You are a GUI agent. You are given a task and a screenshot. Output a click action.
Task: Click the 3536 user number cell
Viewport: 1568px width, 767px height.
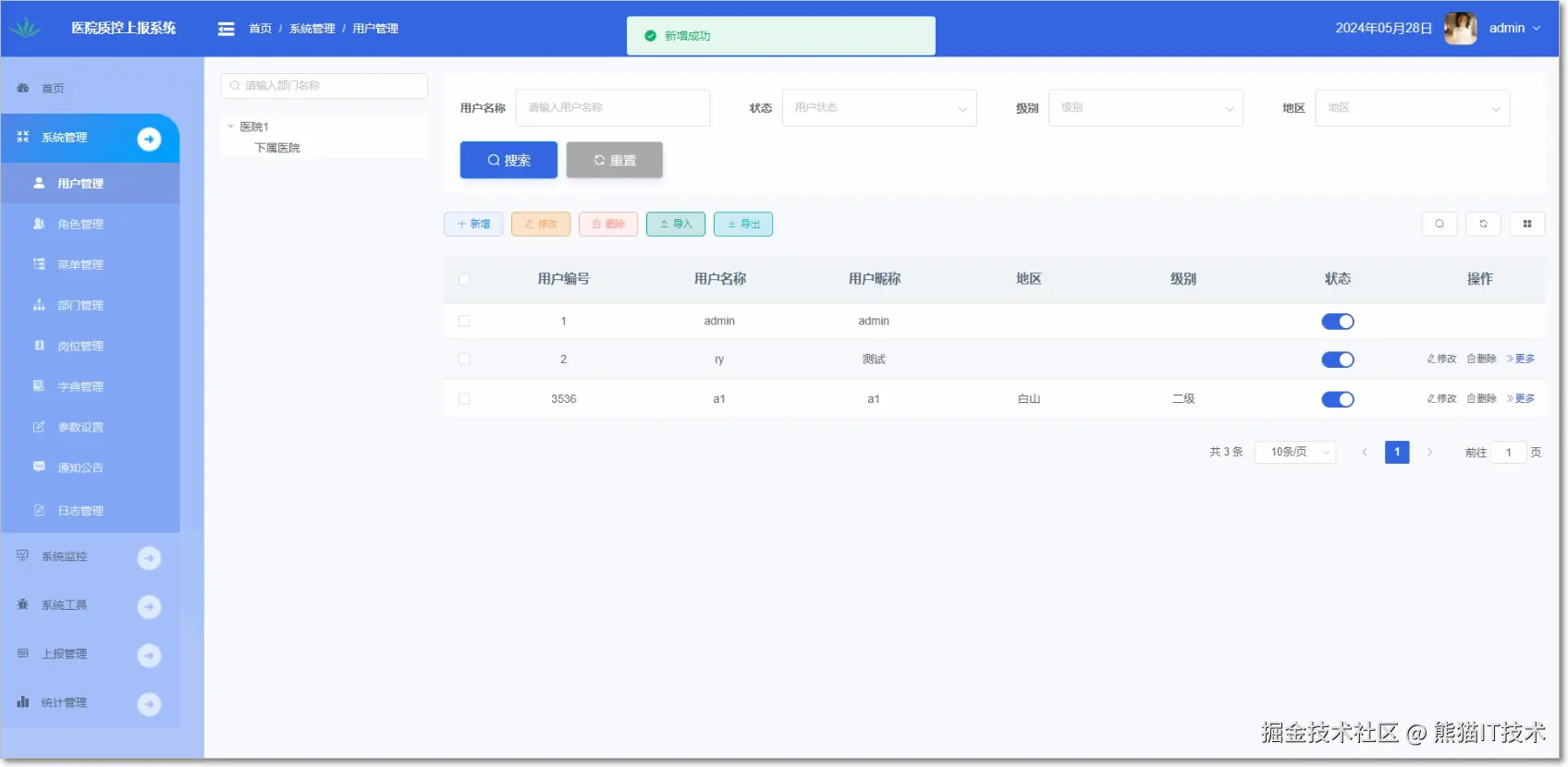point(563,399)
